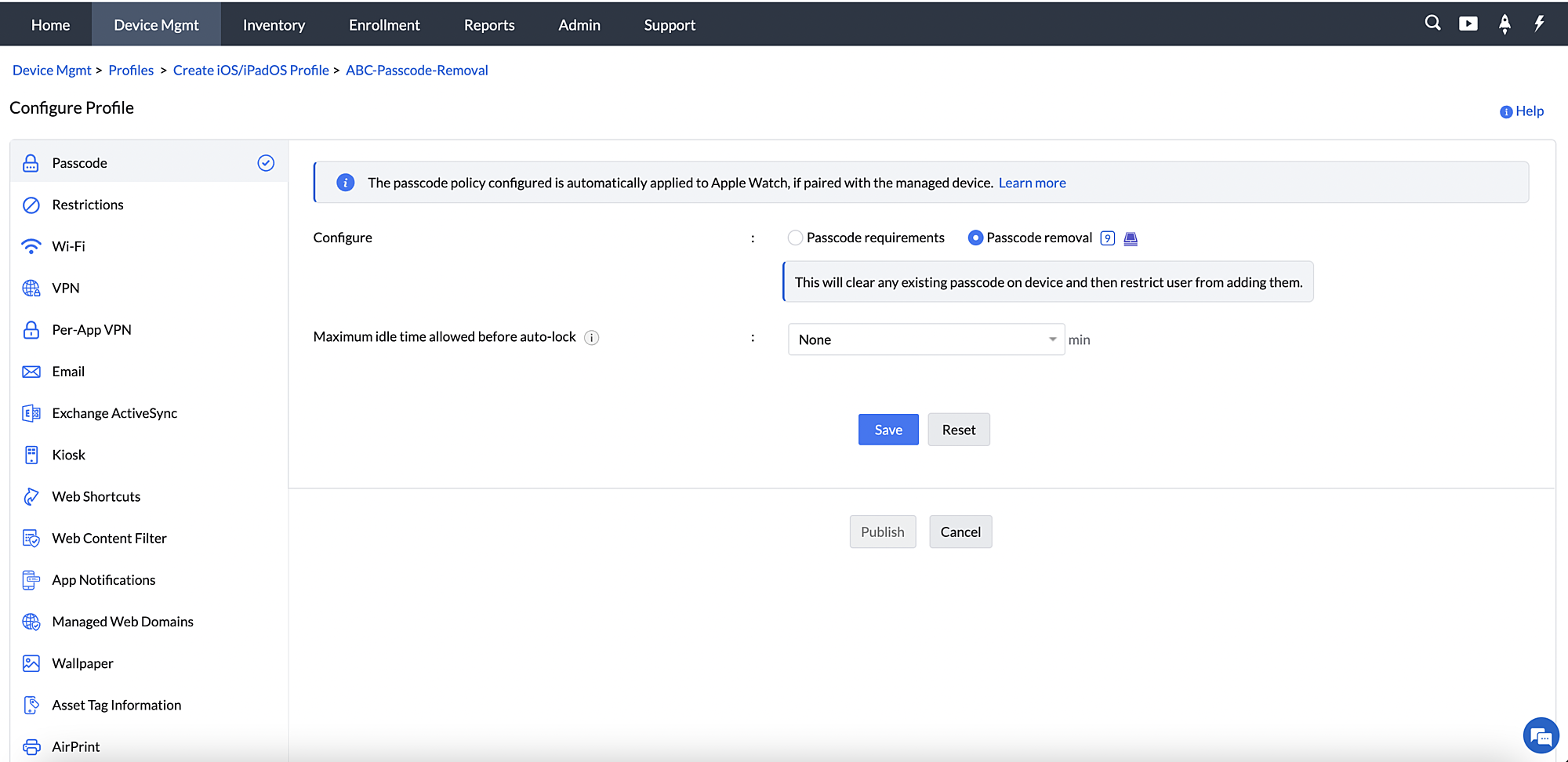This screenshot has height=762, width=1568.
Task: Select Passcode removal radio option
Action: click(x=975, y=238)
